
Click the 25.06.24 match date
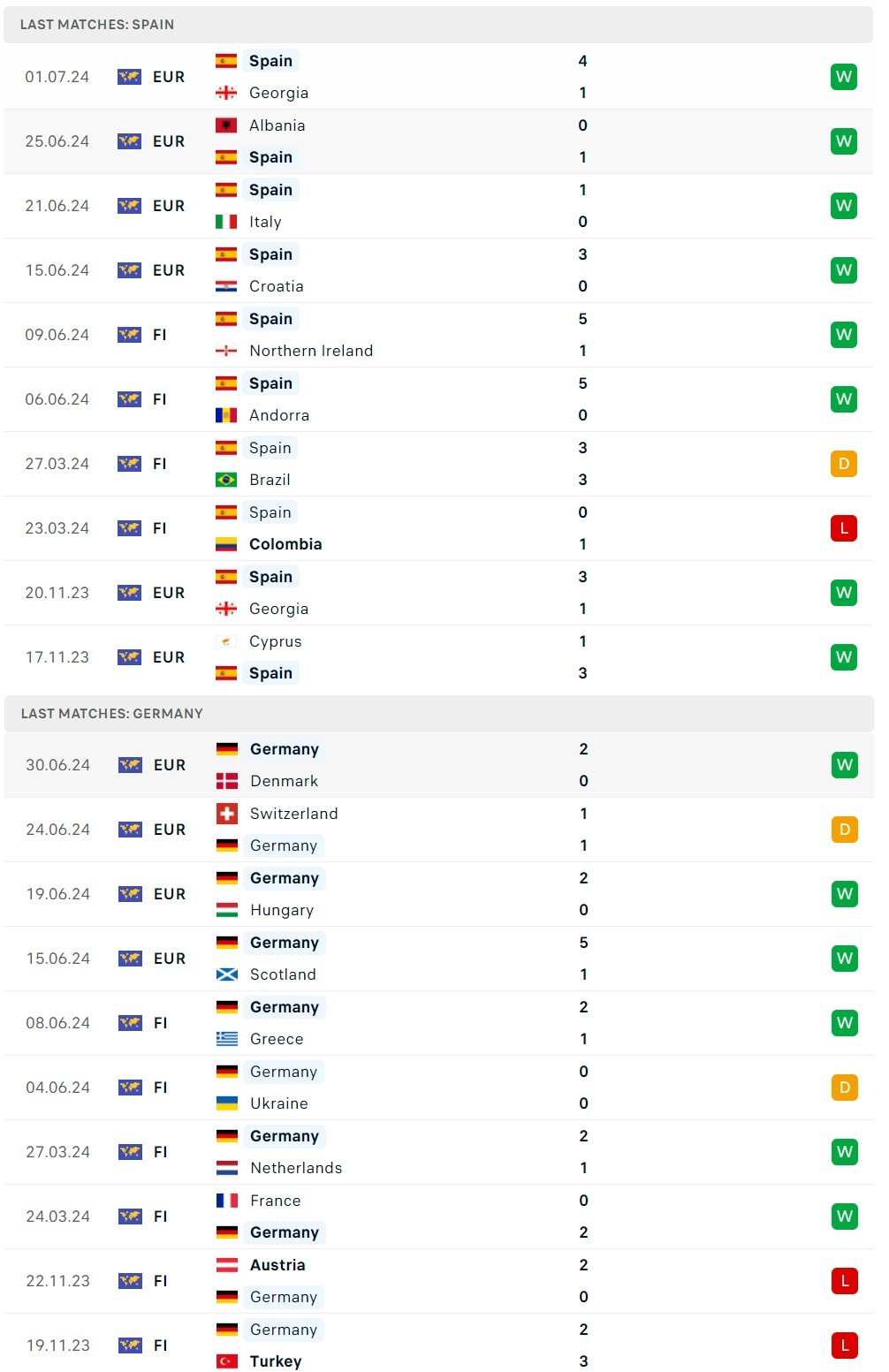point(57,141)
